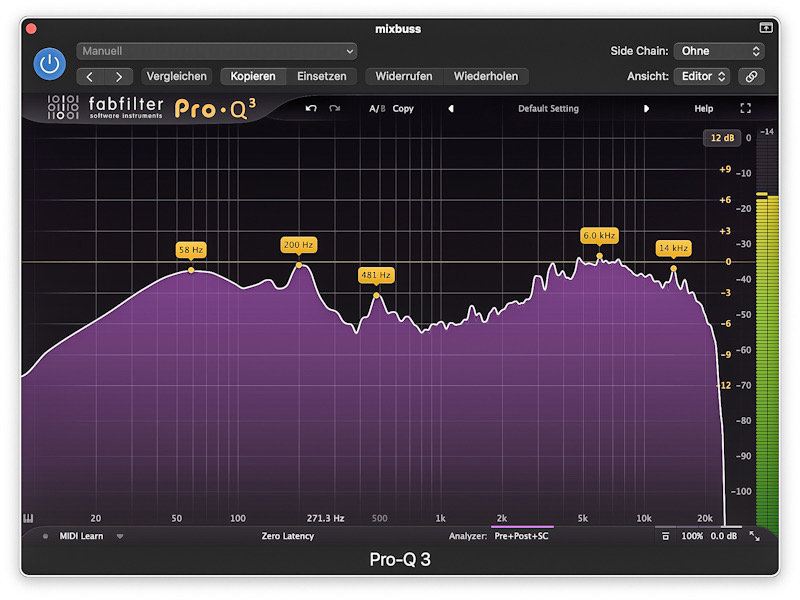Click the window pop-out icon at top right
Screen dimensions: 800x600
pyautogui.click(x=766, y=28)
